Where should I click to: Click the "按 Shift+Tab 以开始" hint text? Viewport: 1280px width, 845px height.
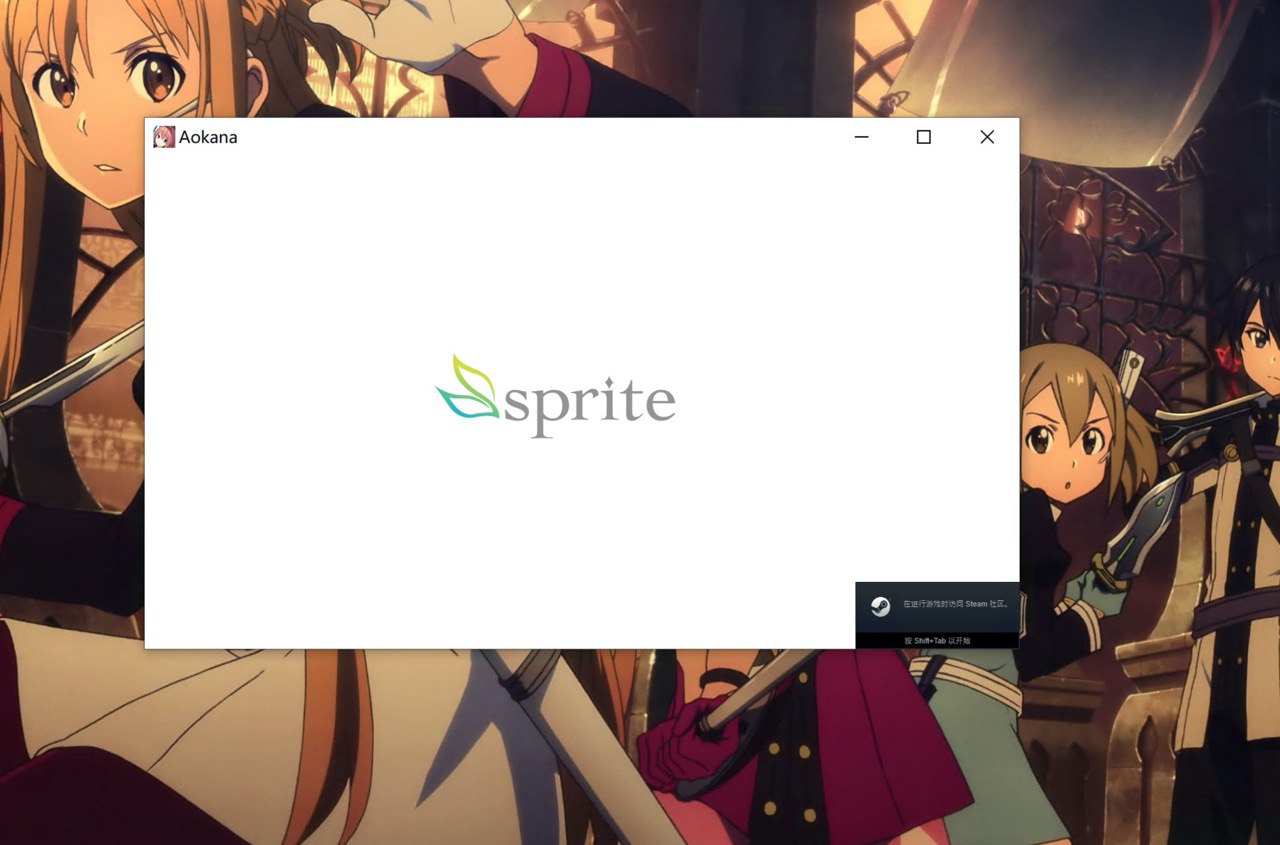937,640
